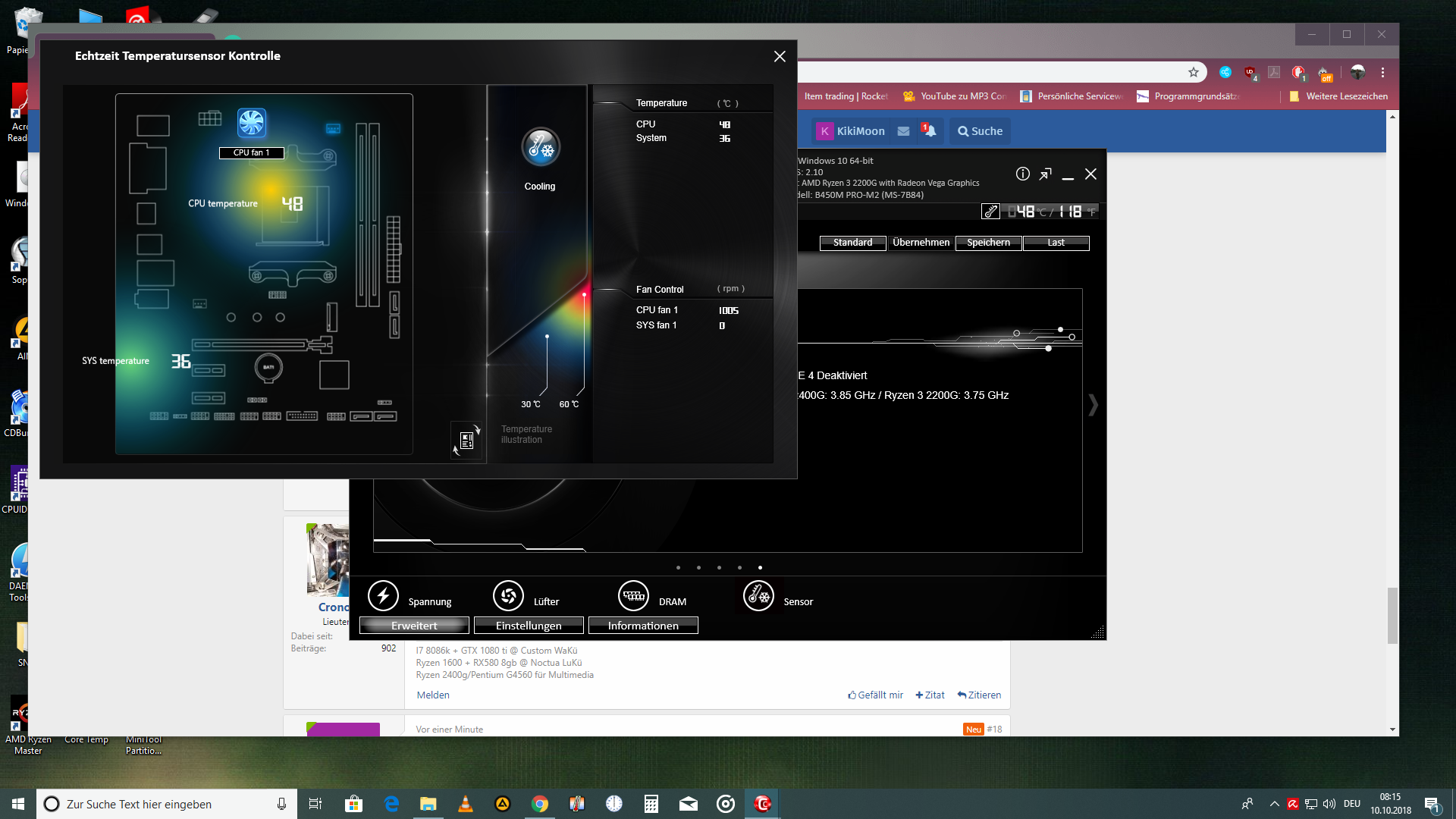Open the info icon in the Command Center titlebar

1021,174
